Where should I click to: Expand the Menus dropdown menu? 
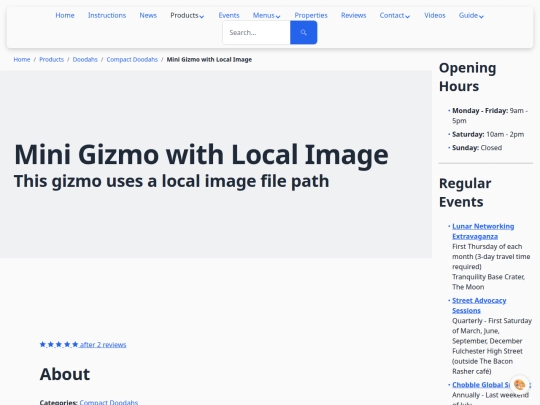click(266, 15)
